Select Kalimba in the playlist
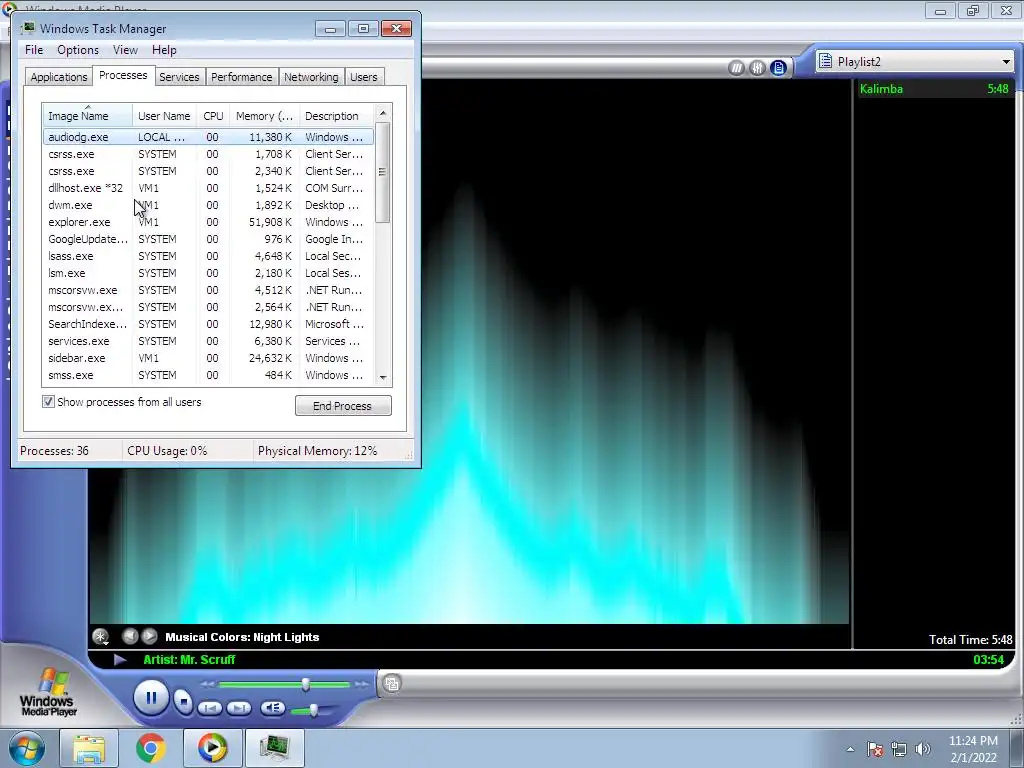Screen dimensions: 1024x768 934,89
